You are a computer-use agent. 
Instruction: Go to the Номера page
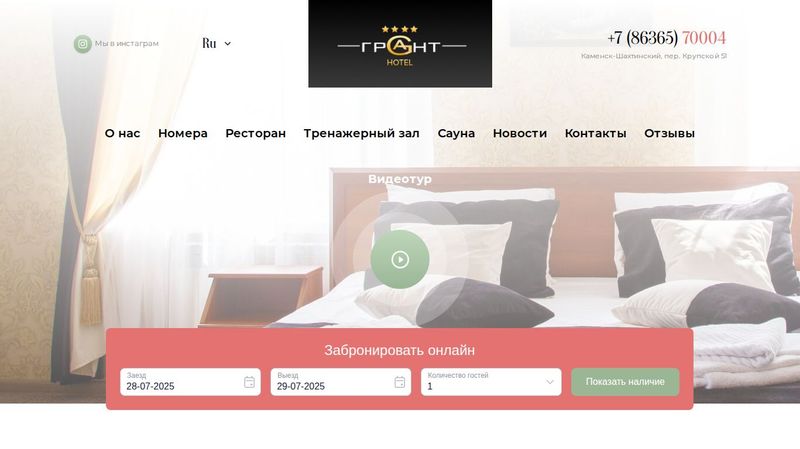pos(183,133)
